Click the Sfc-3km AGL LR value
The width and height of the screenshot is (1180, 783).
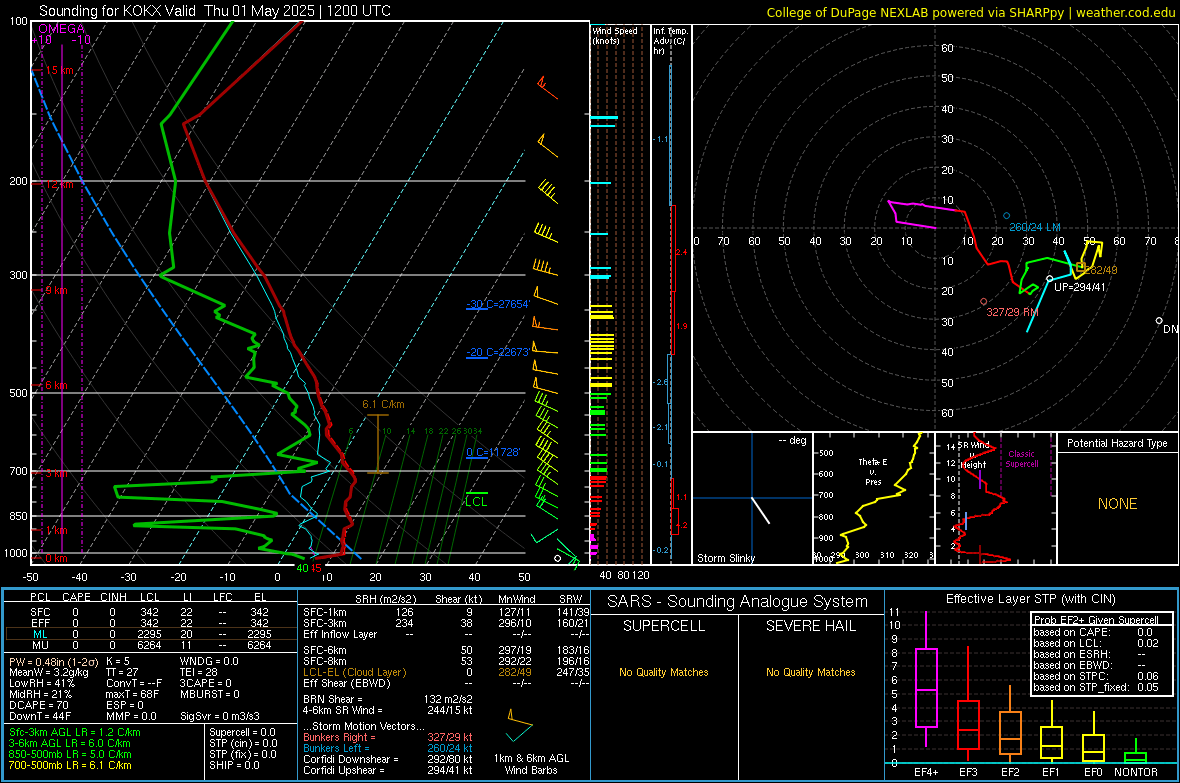(x=75, y=732)
